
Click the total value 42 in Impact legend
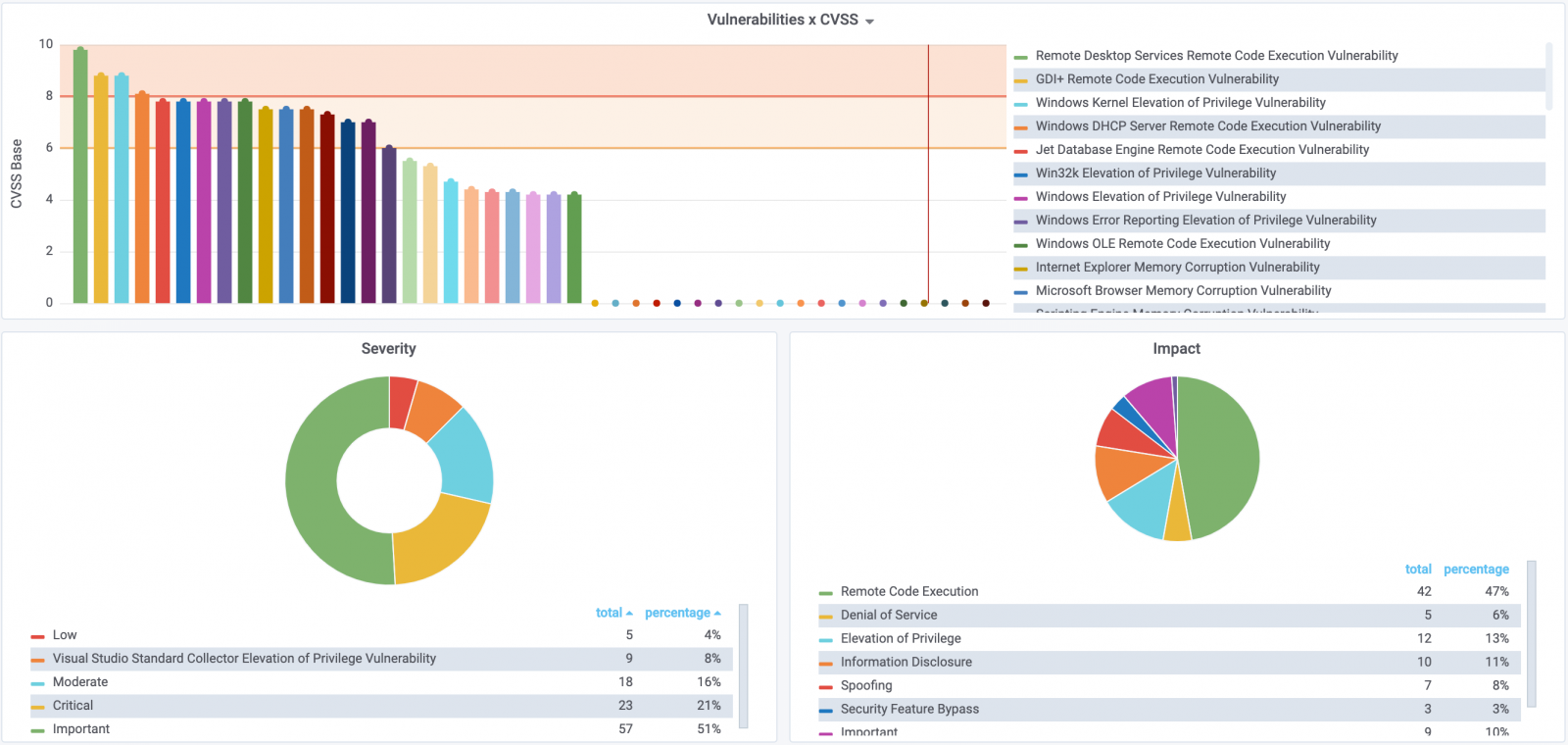[1424, 592]
